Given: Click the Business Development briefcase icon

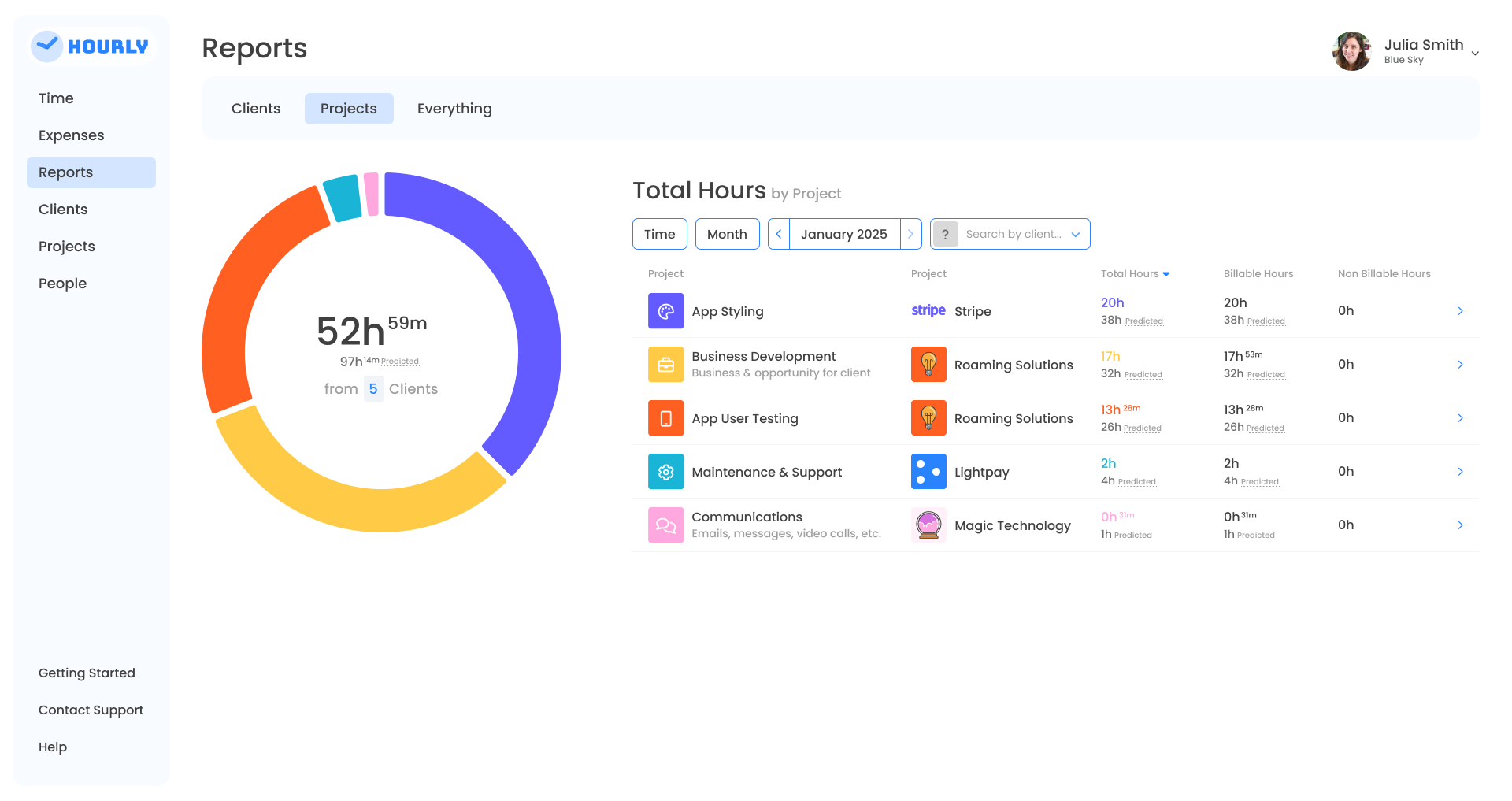Looking at the screenshot, I should 665,365.
